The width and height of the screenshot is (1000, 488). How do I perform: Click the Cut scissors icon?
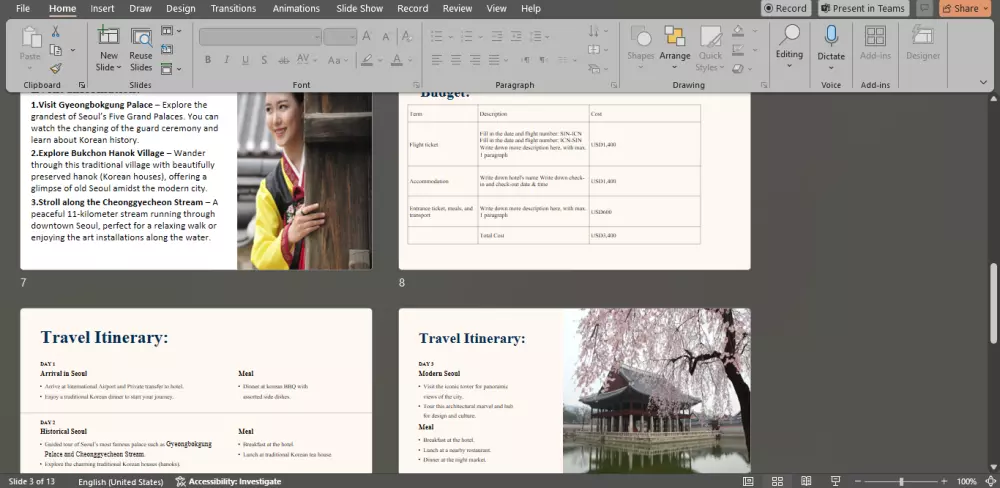click(x=56, y=32)
